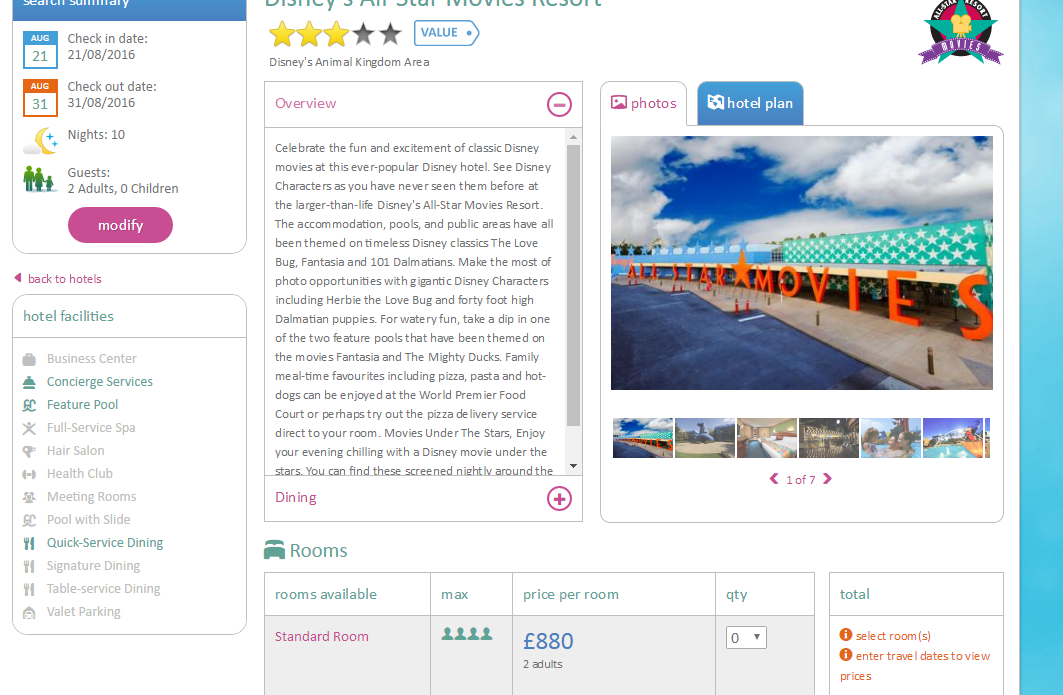This screenshot has height=695, width=1063.
Task: Click the Business Center briefcase icon
Action: click(29, 359)
